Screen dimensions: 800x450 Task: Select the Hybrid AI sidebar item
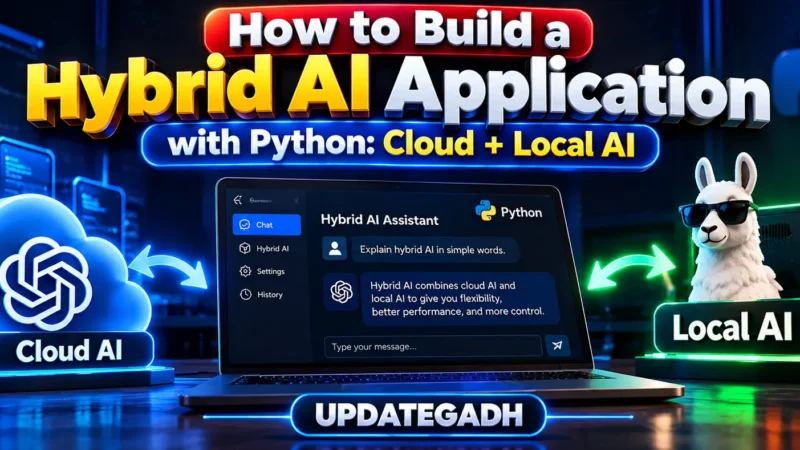click(x=265, y=248)
